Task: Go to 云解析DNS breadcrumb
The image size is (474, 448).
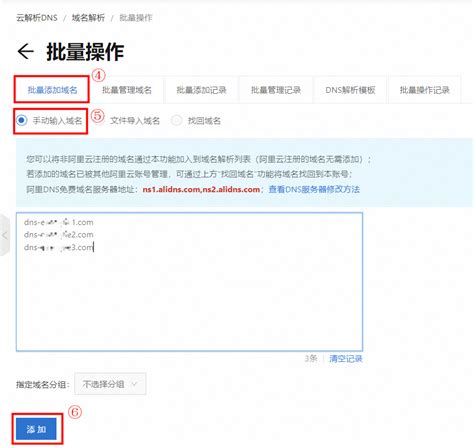Action: pos(37,18)
